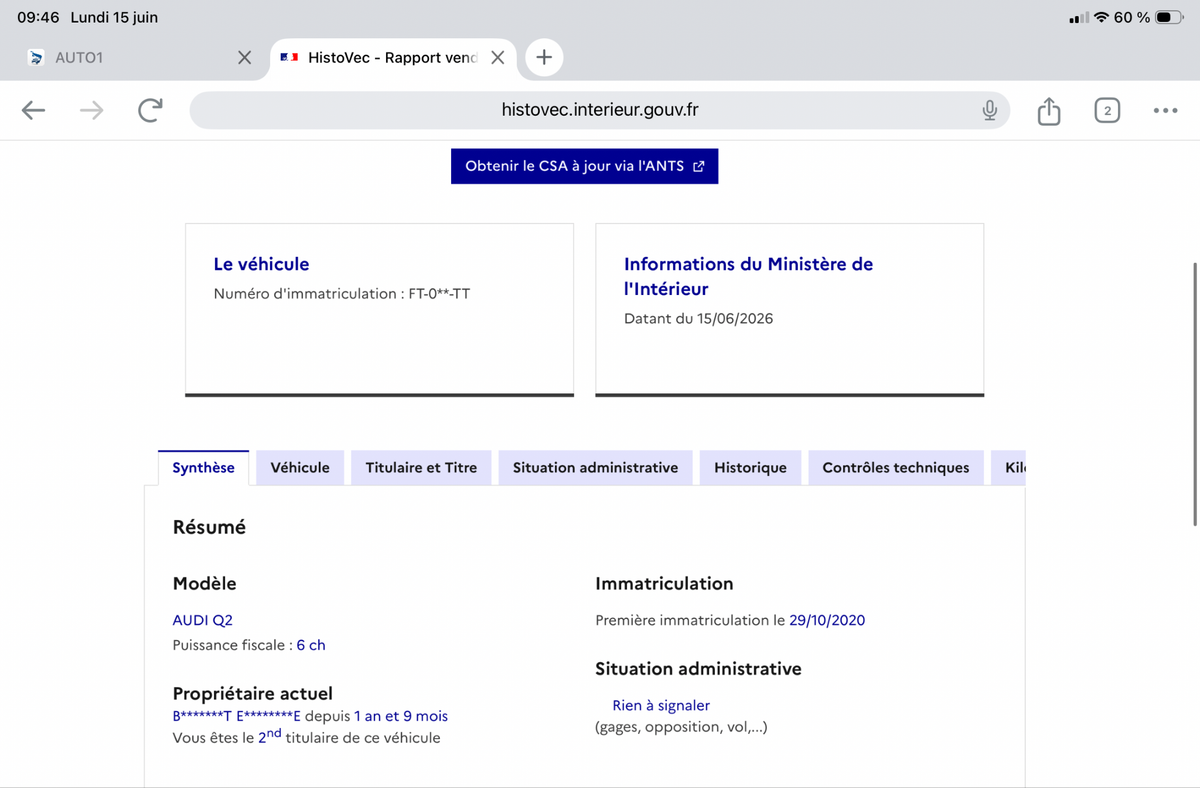The image size is (1200, 788).
Task: Select the Titulaire et Titre tab
Action: [421, 468]
